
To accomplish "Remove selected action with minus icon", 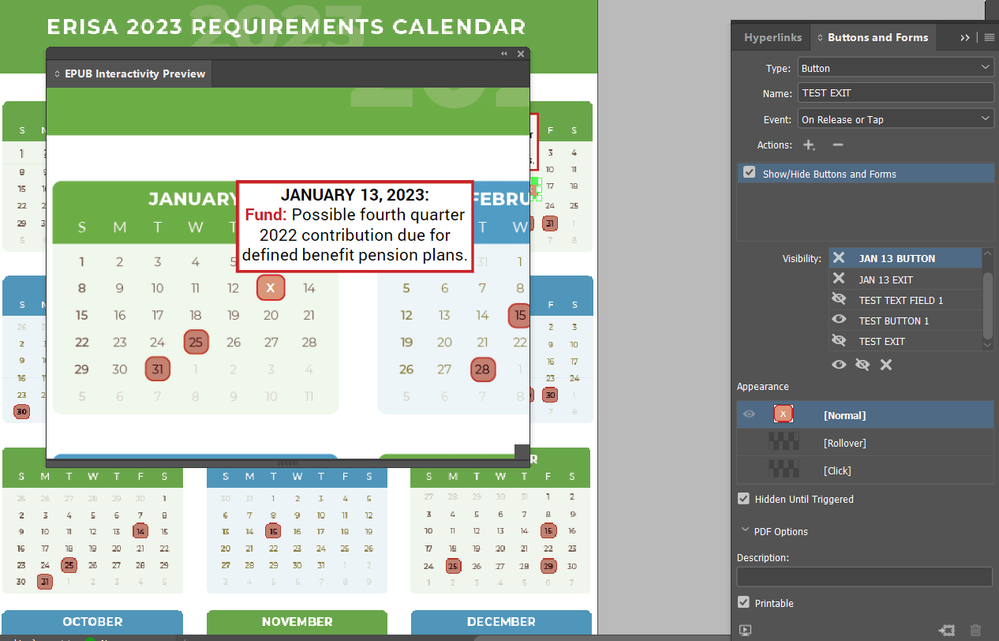I will coord(838,145).
